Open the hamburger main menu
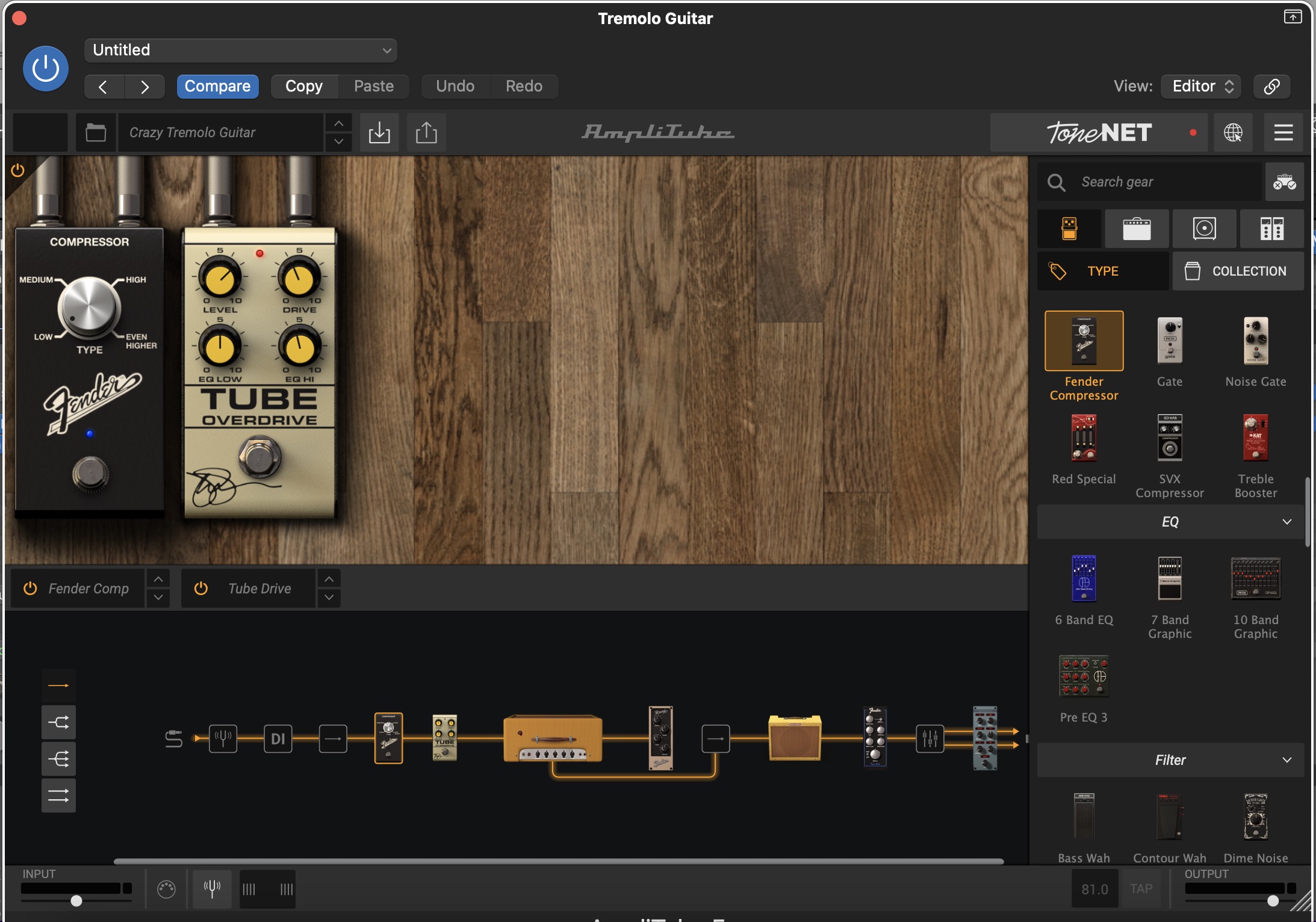1316x922 pixels. (x=1283, y=132)
